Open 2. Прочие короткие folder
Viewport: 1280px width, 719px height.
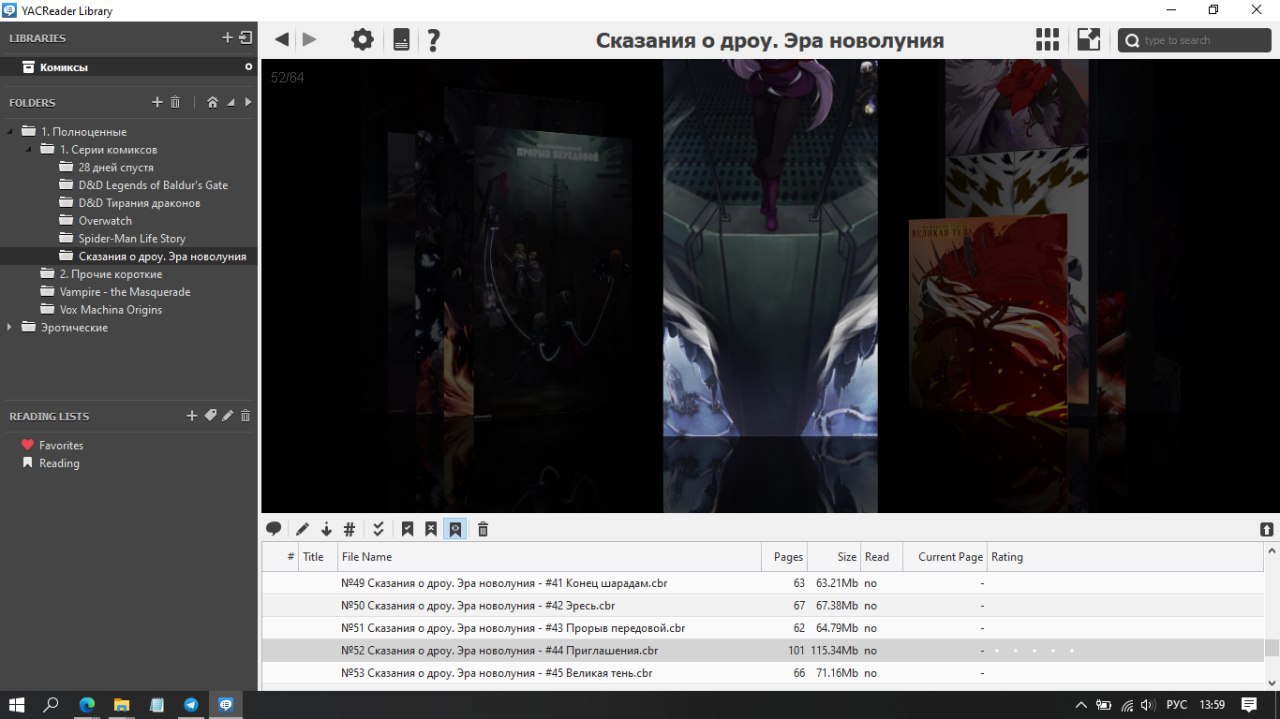(x=110, y=274)
